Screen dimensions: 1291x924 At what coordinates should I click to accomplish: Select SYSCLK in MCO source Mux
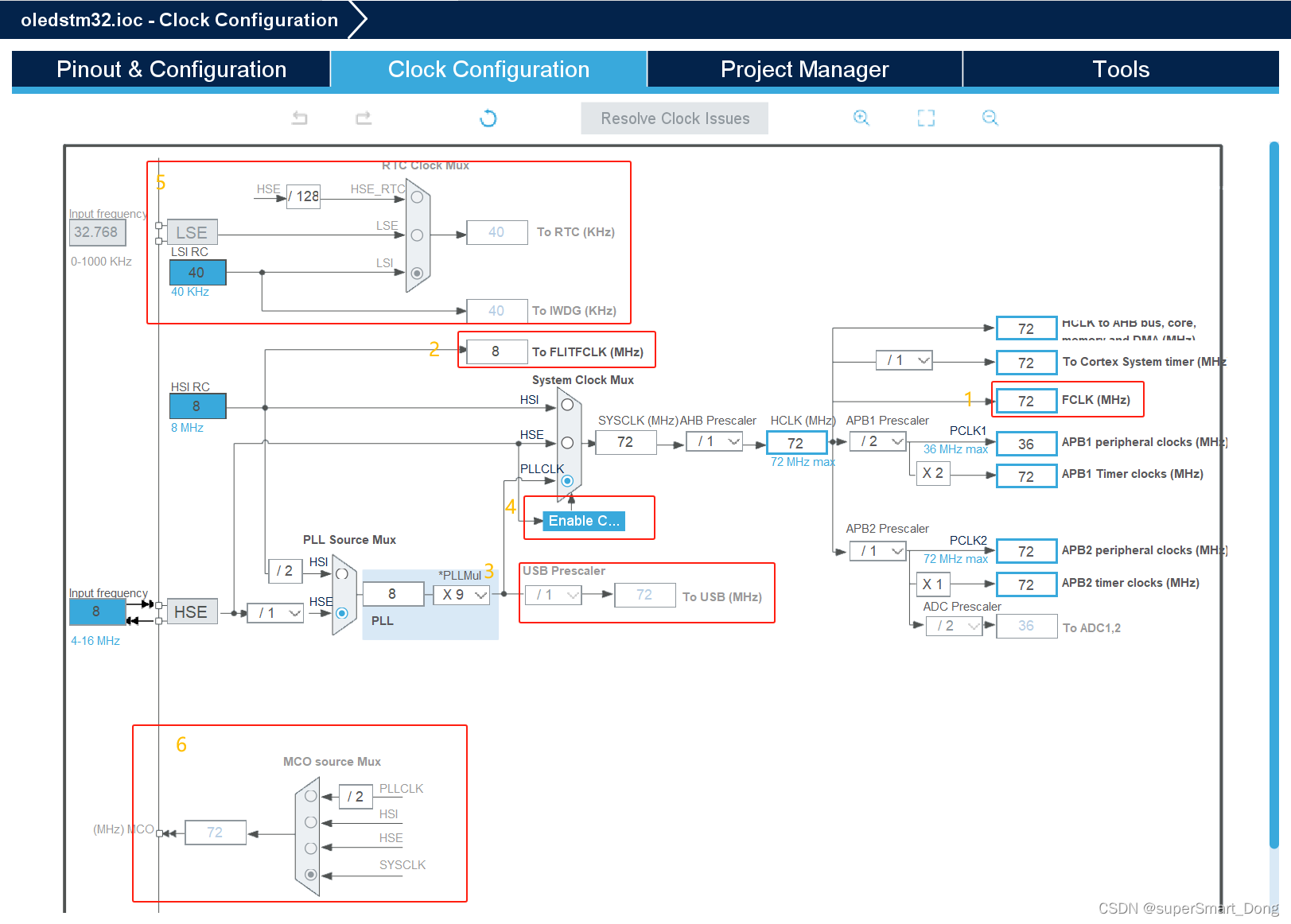click(x=311, y=875)
